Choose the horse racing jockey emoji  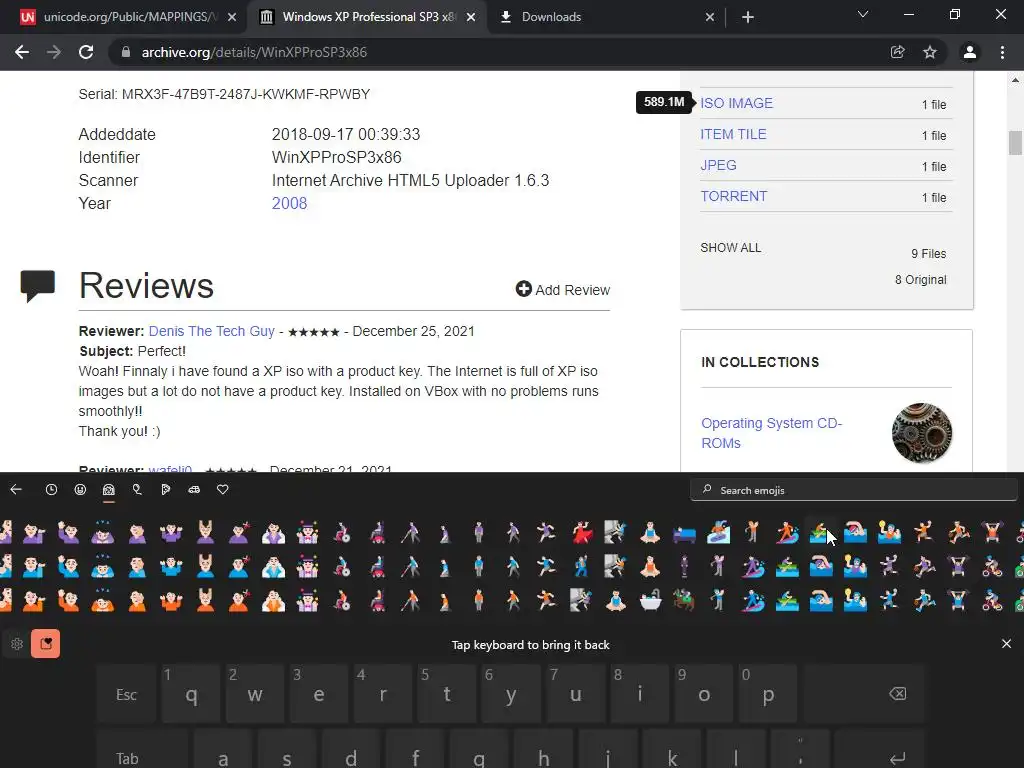tap(684, 601)
